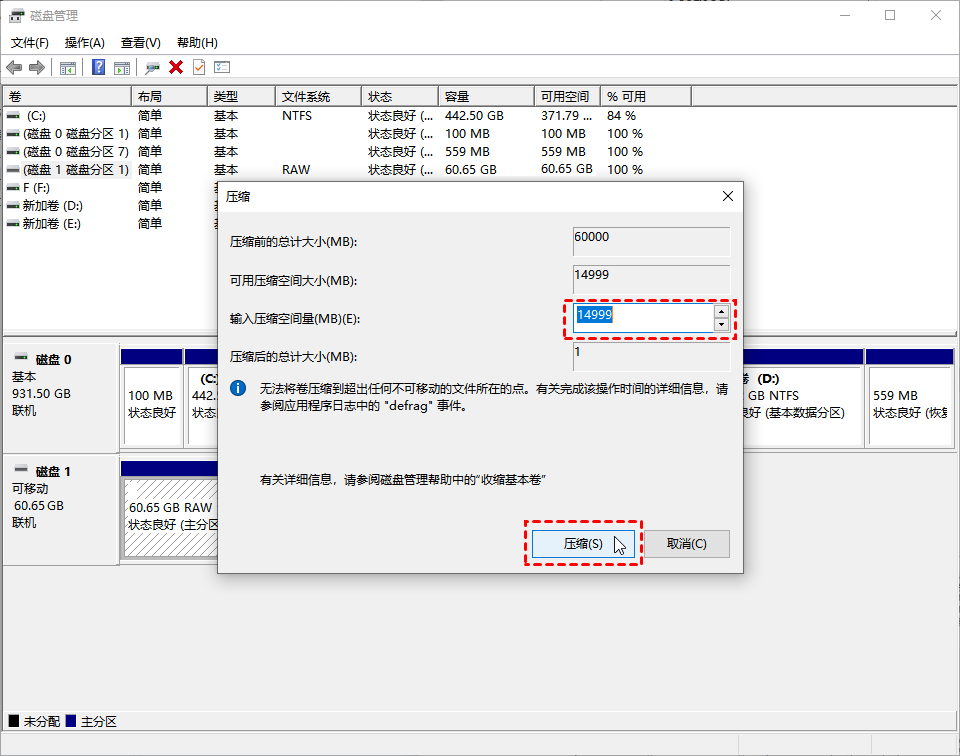Open the 查看(V) menu

coord(141,43)
